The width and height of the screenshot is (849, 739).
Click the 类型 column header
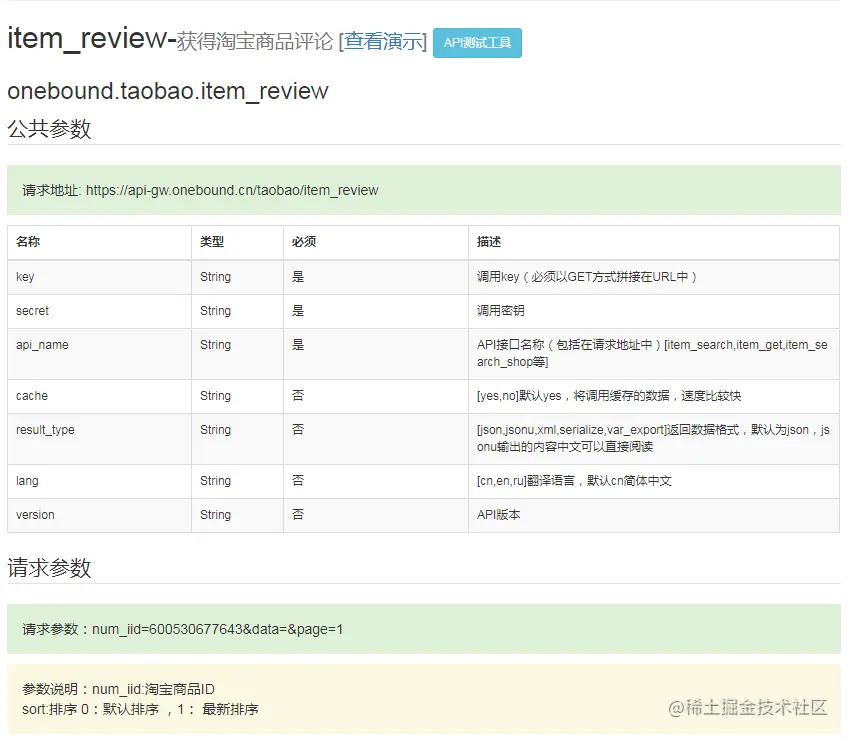[237, 242]
